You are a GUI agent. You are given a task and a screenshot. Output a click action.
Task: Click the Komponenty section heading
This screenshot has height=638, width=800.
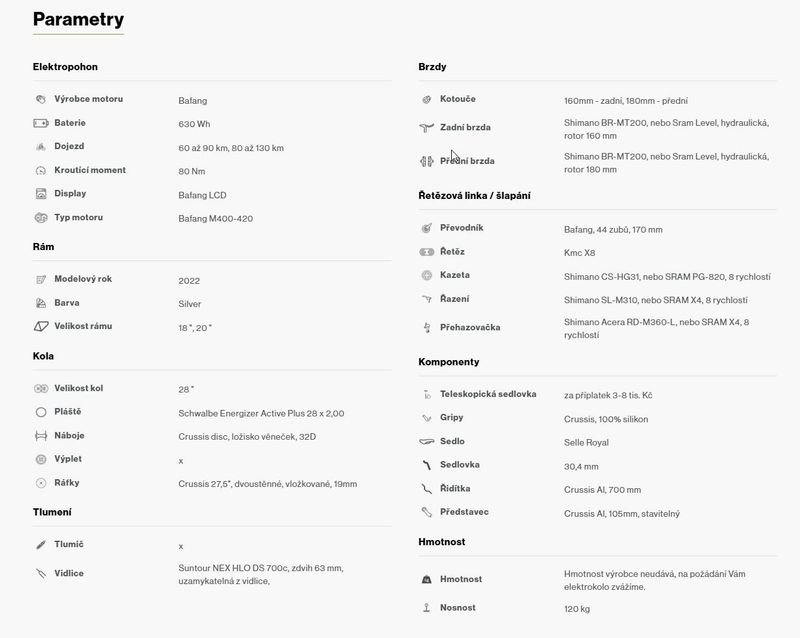[448, 361]
